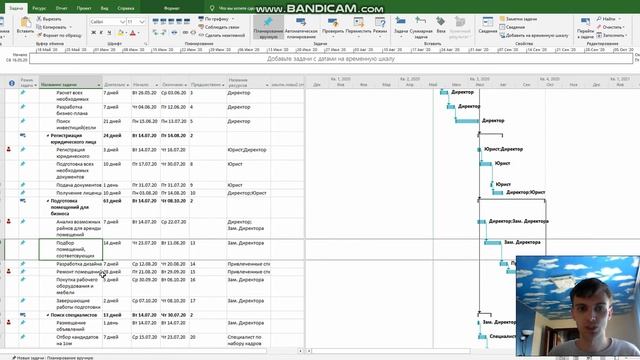Image resolution: width=640 pixels, height=360 pixels.
Task: Click Добавить на временную шкалу
Action: pyautogui.click(x=534, y=36)
